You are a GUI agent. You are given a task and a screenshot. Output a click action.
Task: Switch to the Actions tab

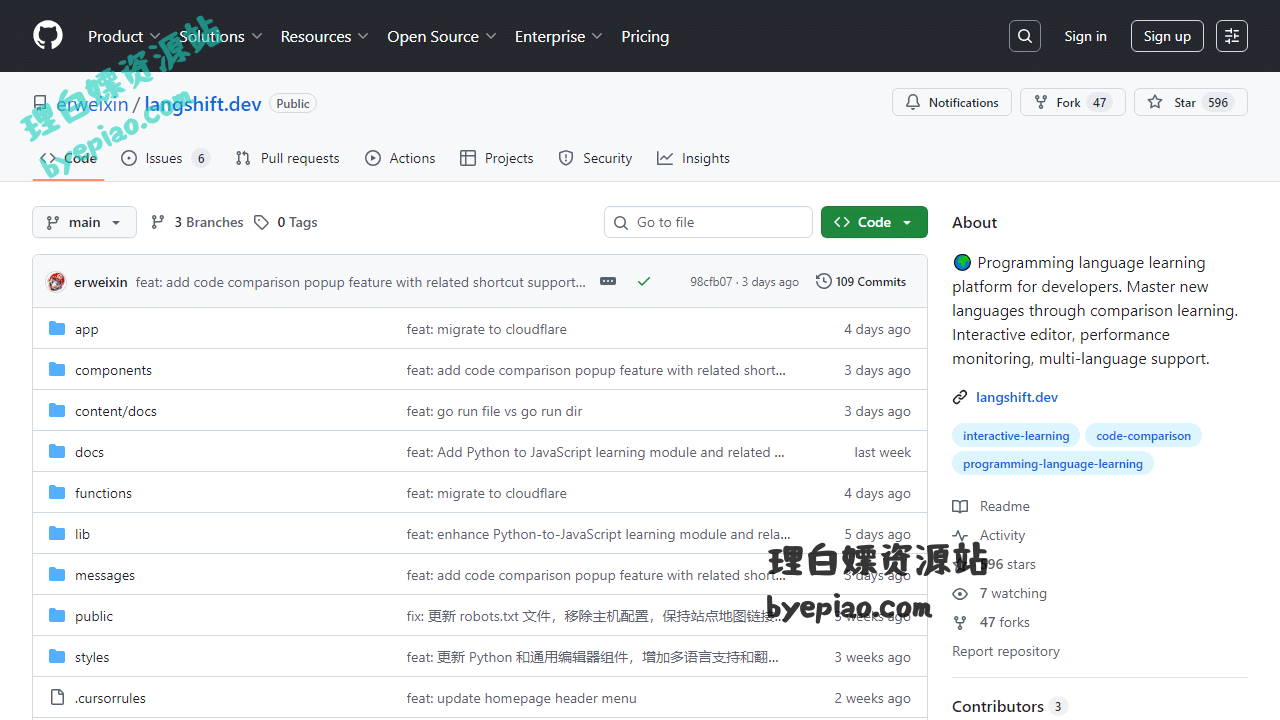(x=400, y=158)
